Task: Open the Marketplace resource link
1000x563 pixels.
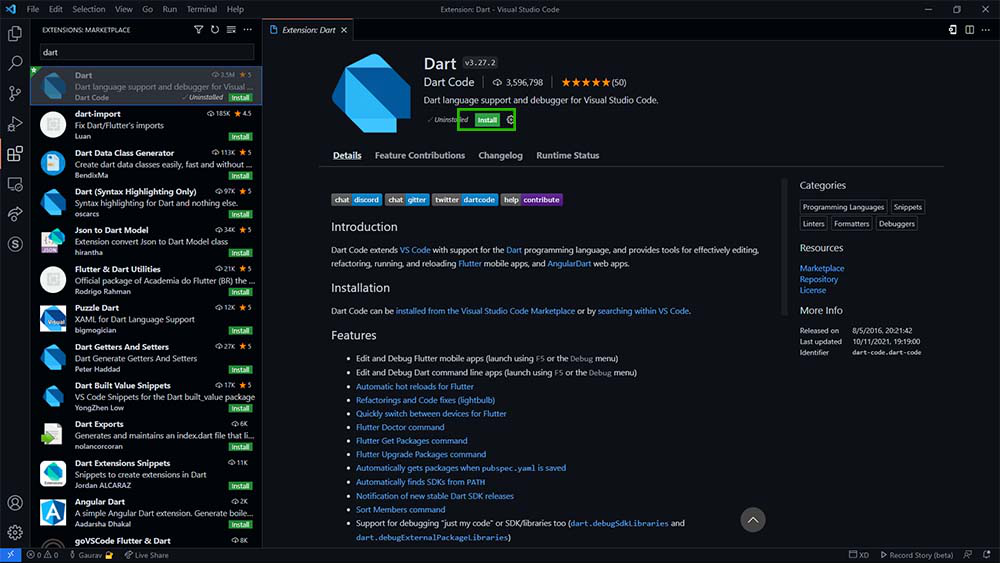Action: pos(821,268)
